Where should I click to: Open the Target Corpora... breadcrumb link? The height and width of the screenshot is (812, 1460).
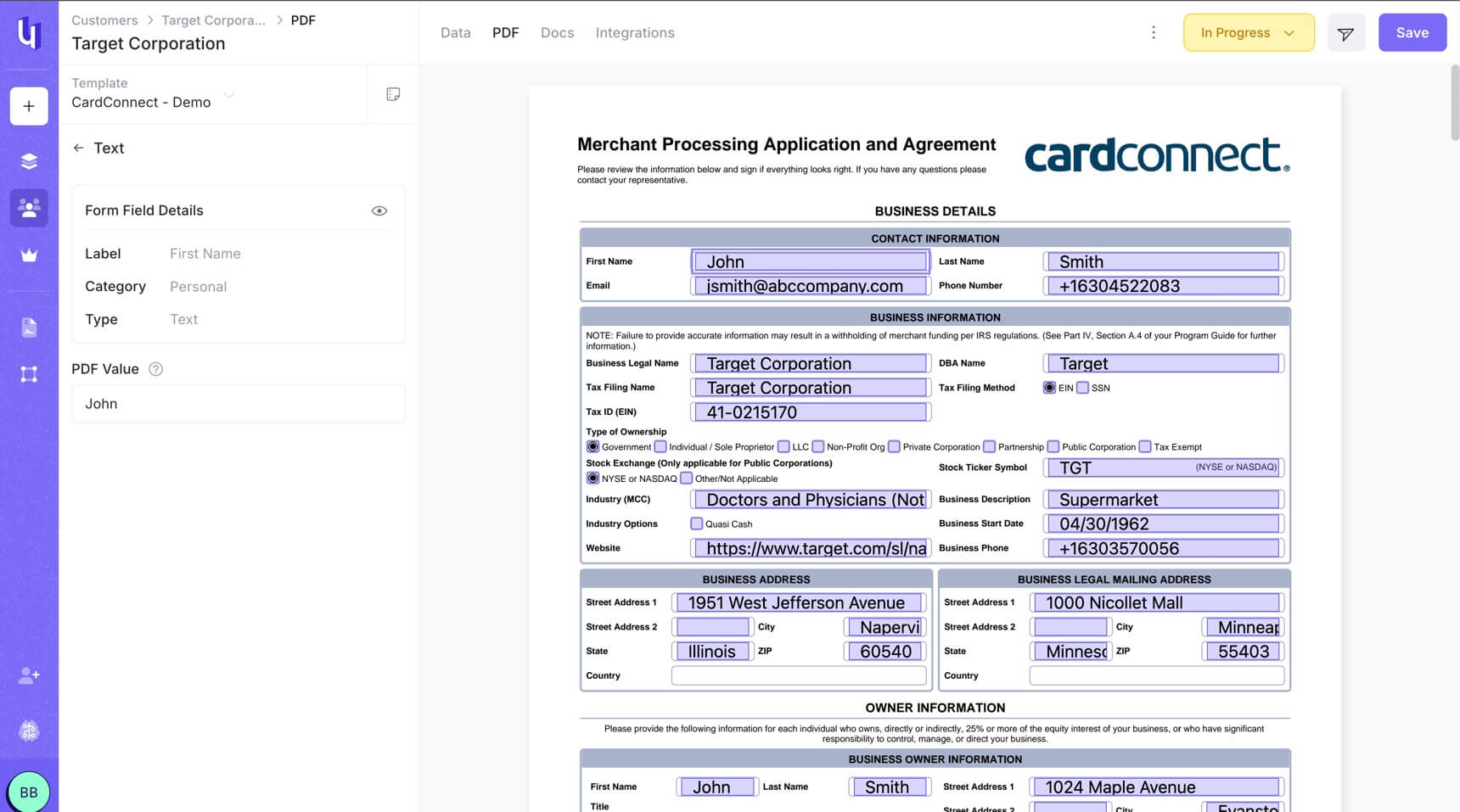(213, 20)
